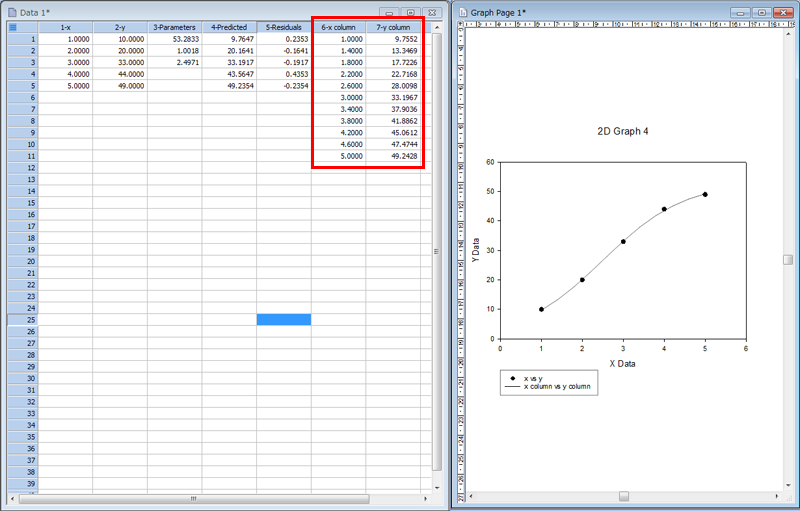
Task: Click the x column vs y column legend entry
Action: click(557, 387)
